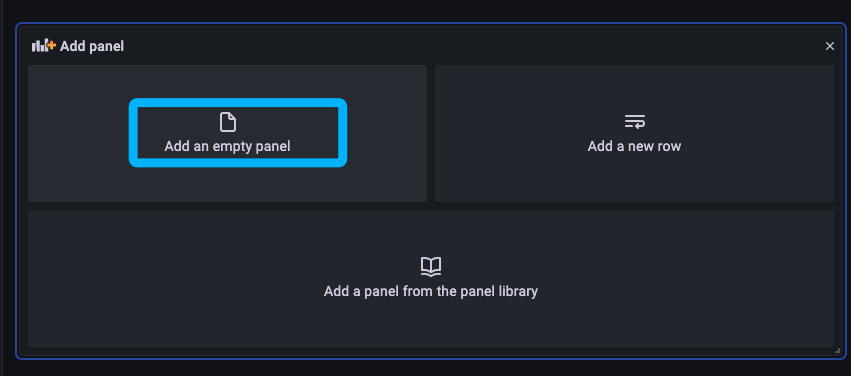This screenshot has height=376, width=851.
Task: Close the Add panel widget with X
Action: [829, 46]
